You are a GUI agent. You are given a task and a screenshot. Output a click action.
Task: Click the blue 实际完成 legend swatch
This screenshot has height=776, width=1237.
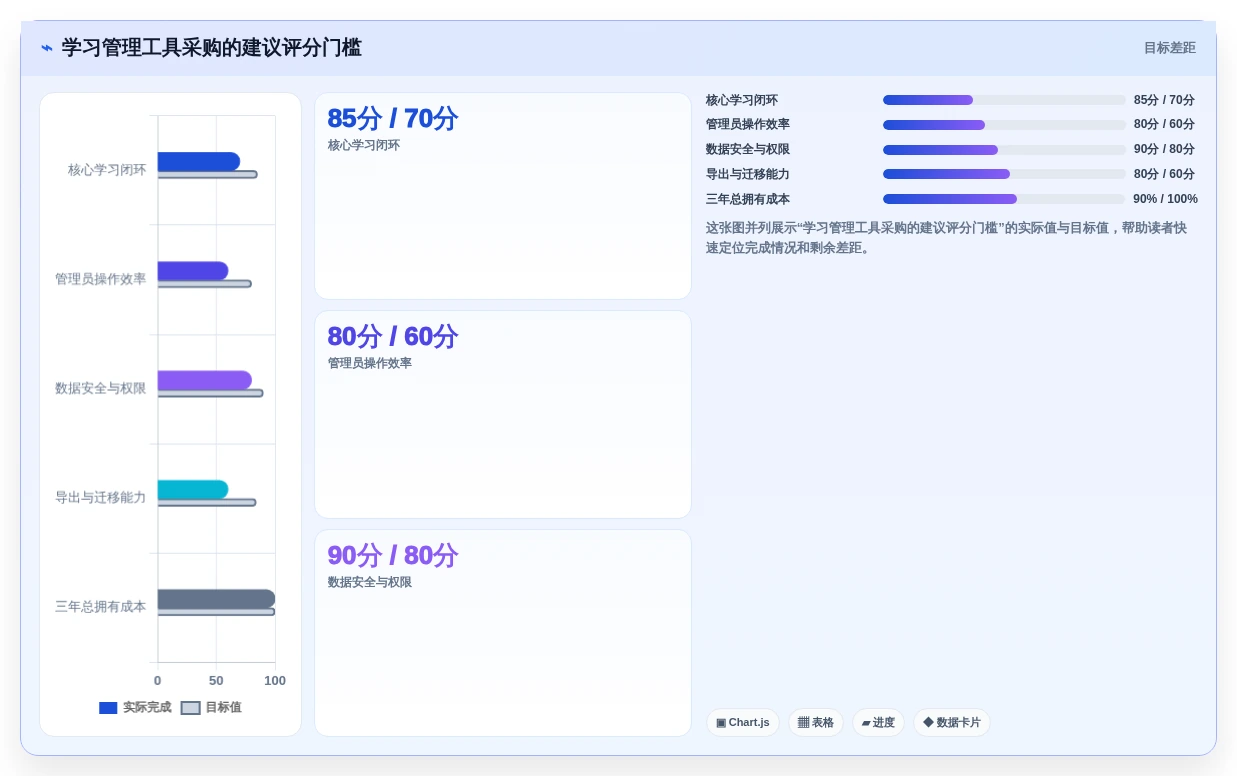tap(108, 708)
